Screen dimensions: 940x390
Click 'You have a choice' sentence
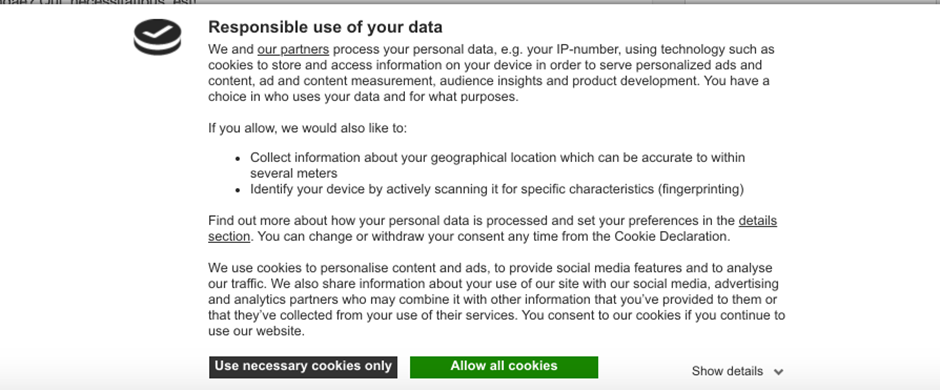[x=489, y=89]
